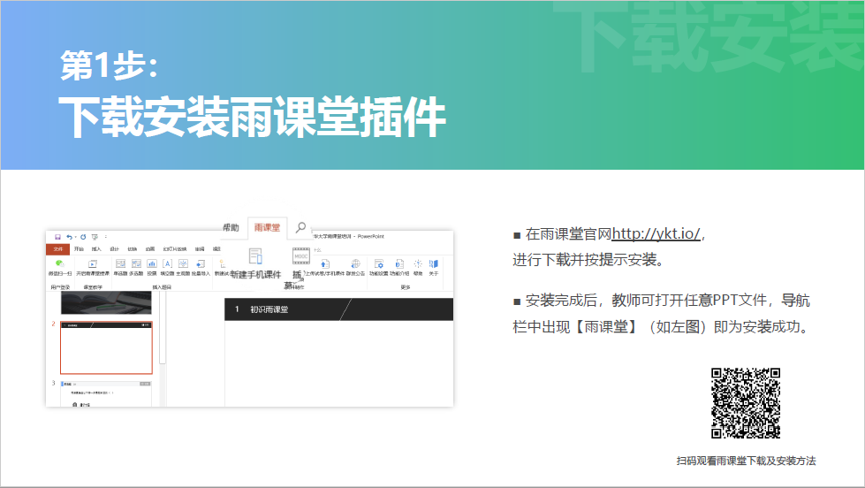This screenshot has height=488, width=865.
Task: Click caption 扫码观看雨课堂下载及安装方法
Action: [x=746, y=461]
